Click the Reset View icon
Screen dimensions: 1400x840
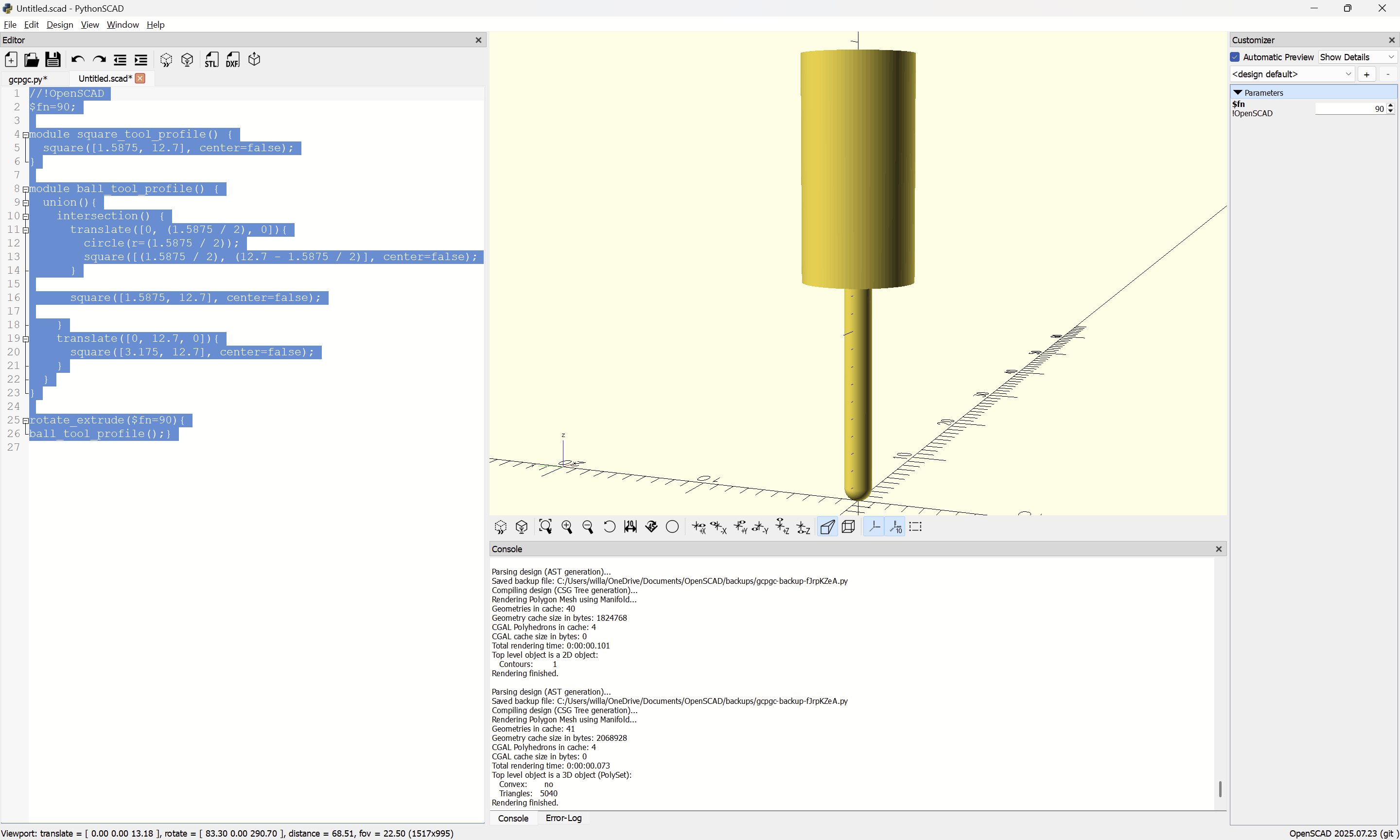click(x=609, y=527)
